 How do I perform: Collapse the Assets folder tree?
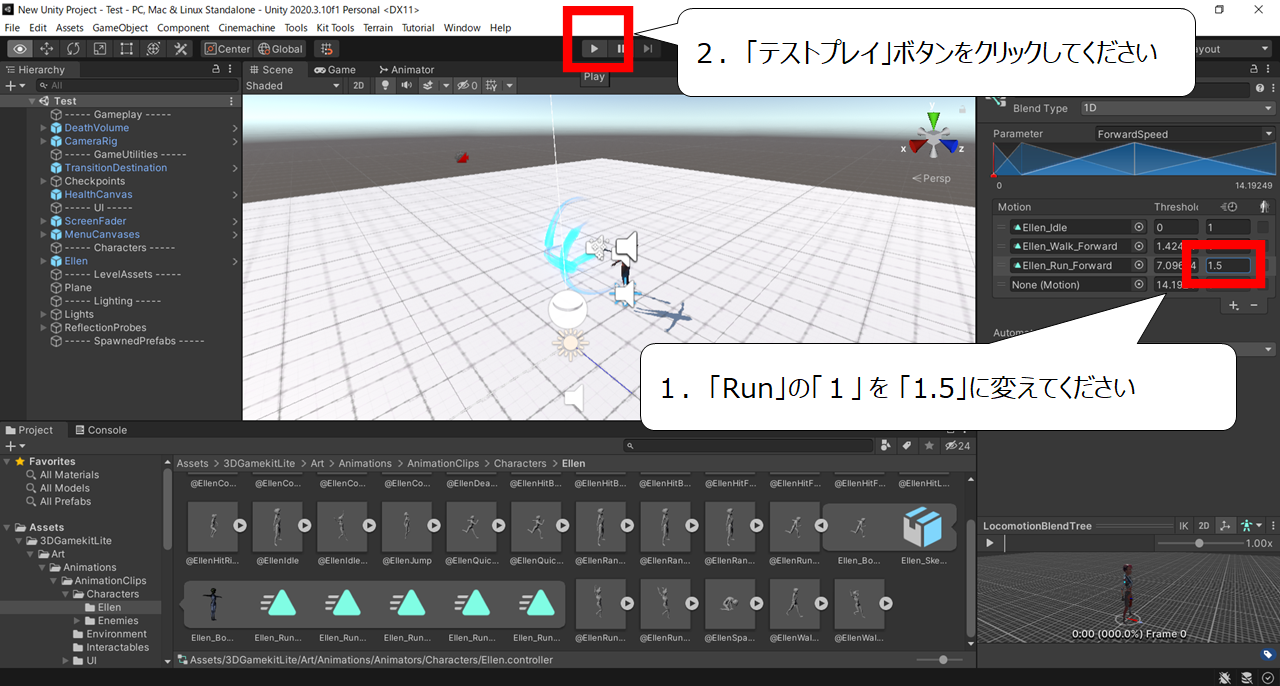(9, 527)
